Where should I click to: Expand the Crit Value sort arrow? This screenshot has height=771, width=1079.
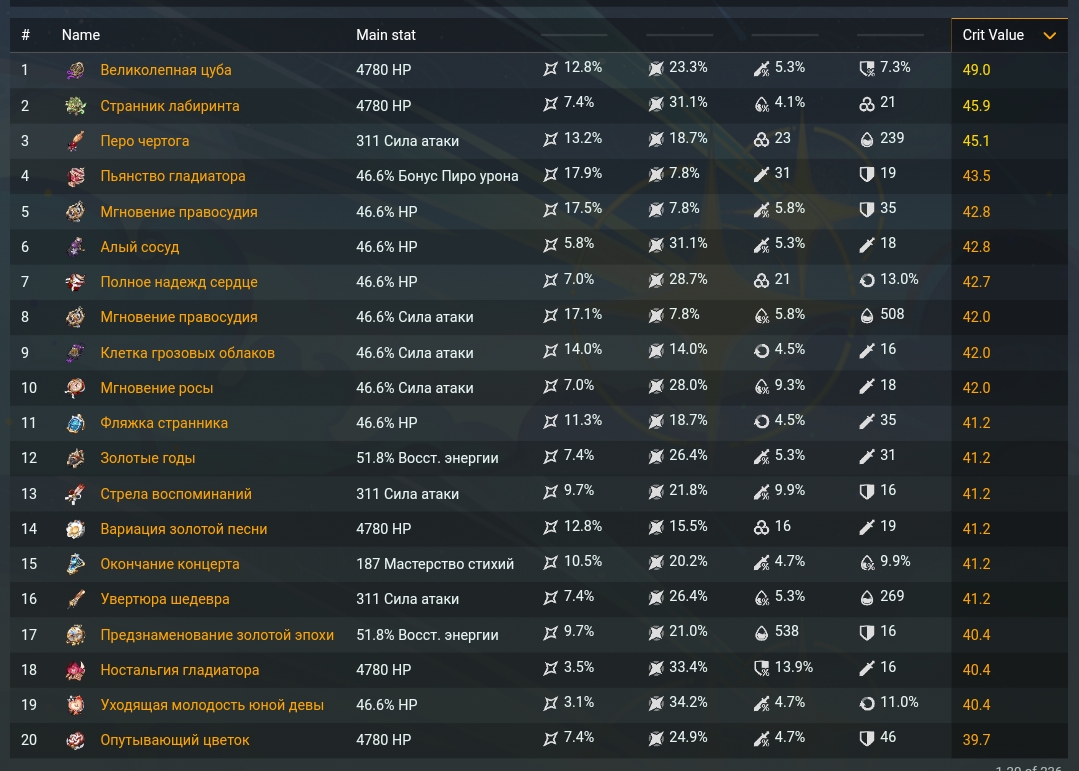(1049, 36)
